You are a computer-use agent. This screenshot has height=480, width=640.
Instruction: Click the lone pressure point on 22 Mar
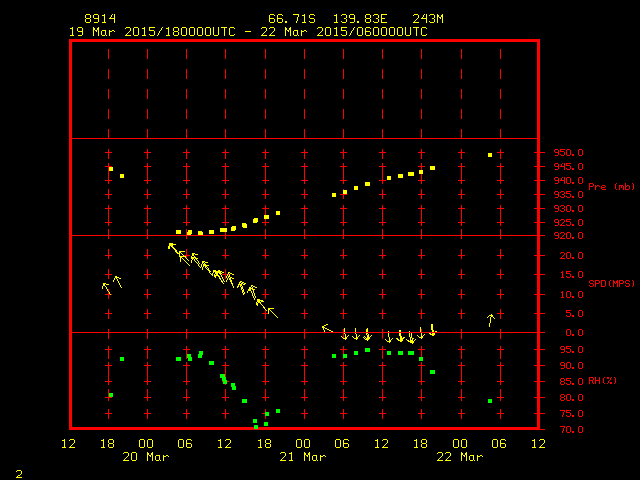point(490,155)
